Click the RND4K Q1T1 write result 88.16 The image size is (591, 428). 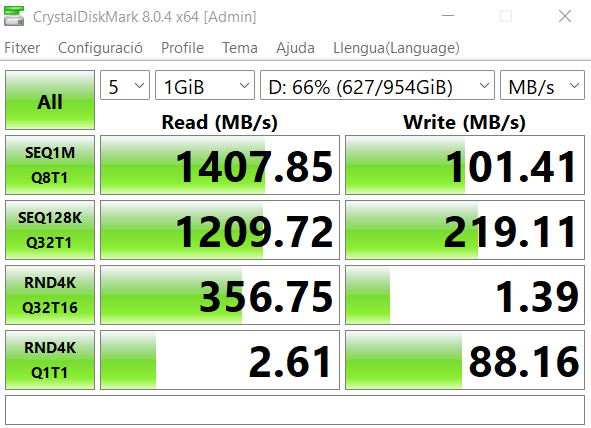[x=465, y=360]
